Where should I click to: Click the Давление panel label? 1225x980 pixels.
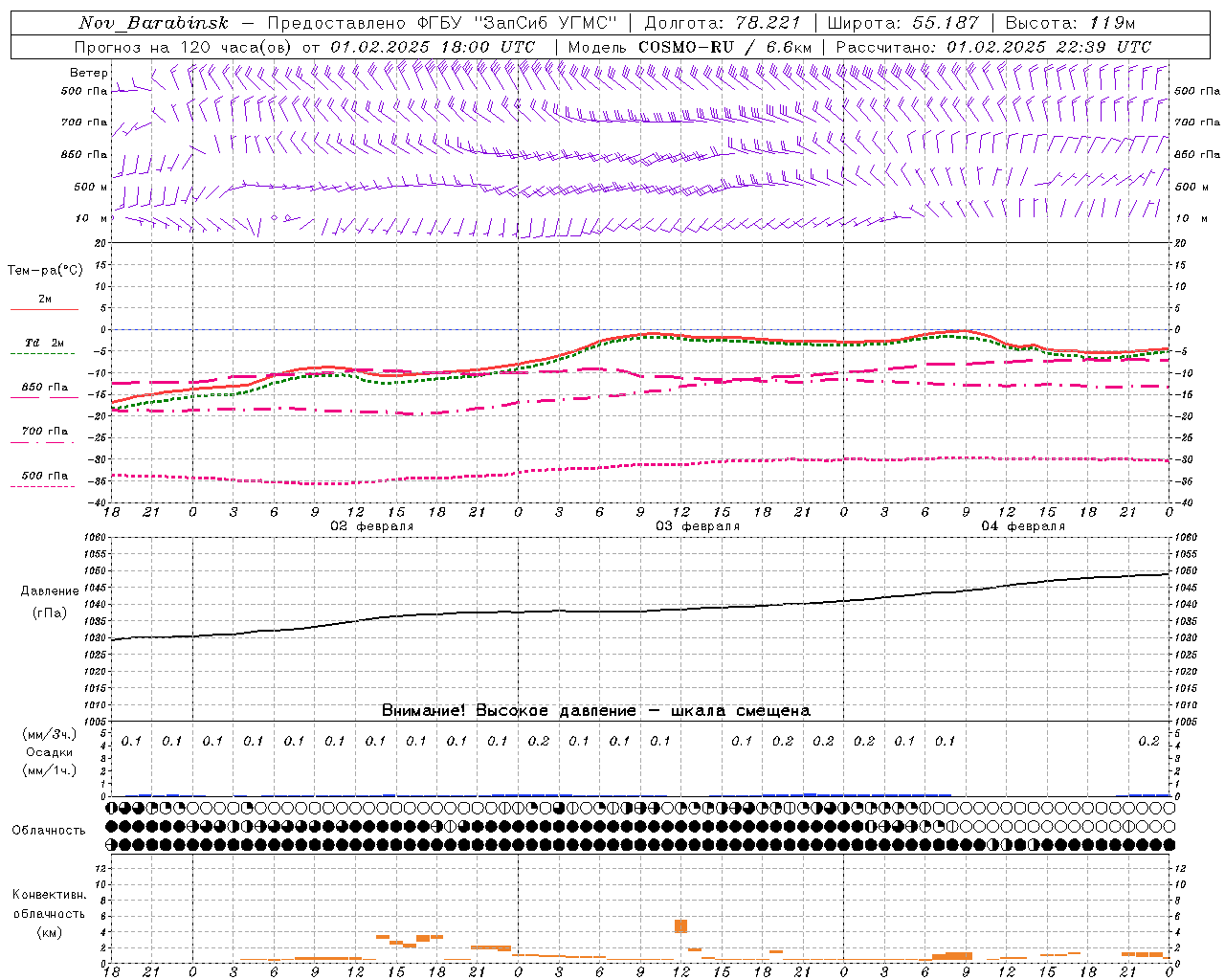point(50,591)
